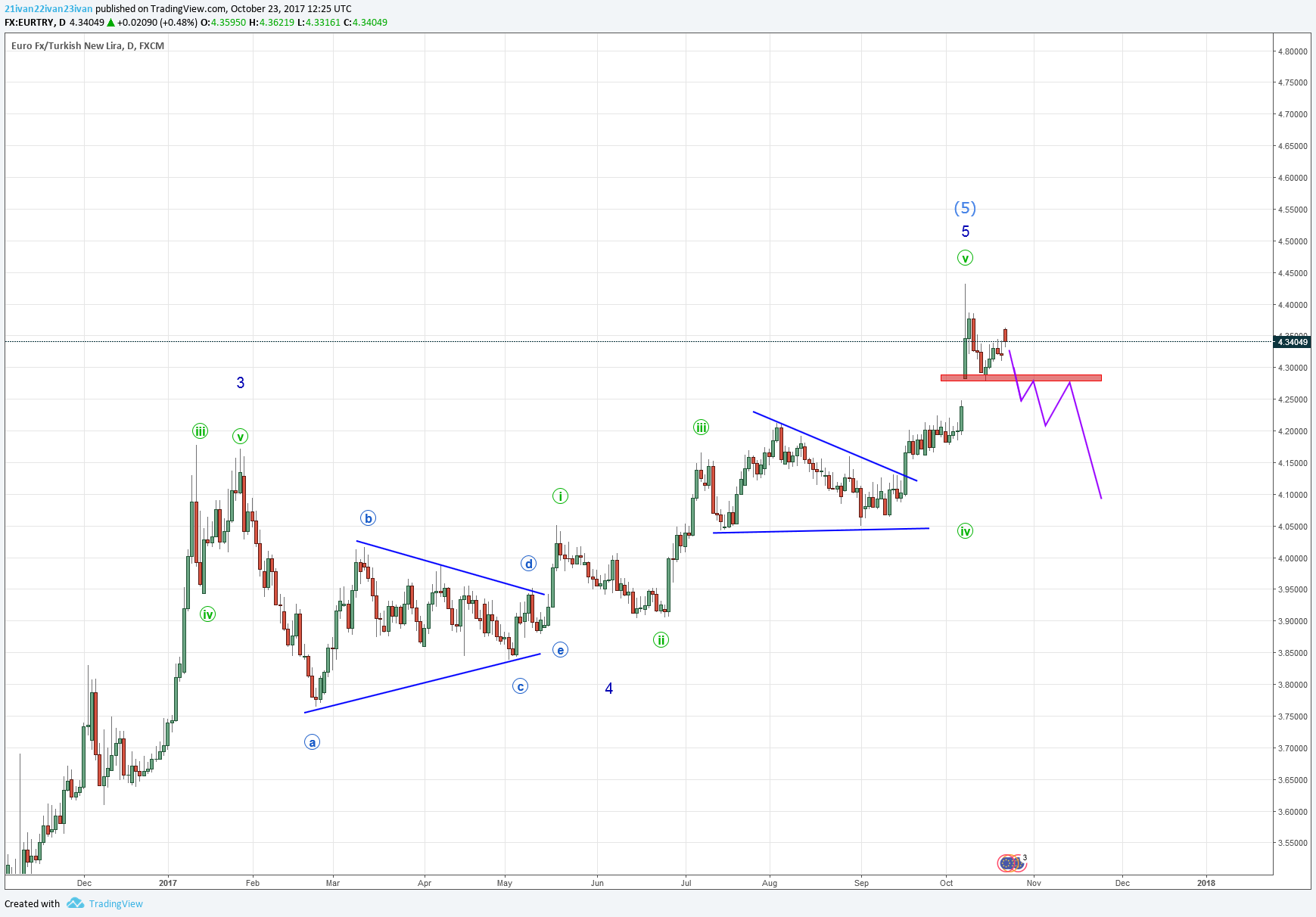Click the 2017 label on time axis
The image size is (1316, 917).
(x=168, y=883)
